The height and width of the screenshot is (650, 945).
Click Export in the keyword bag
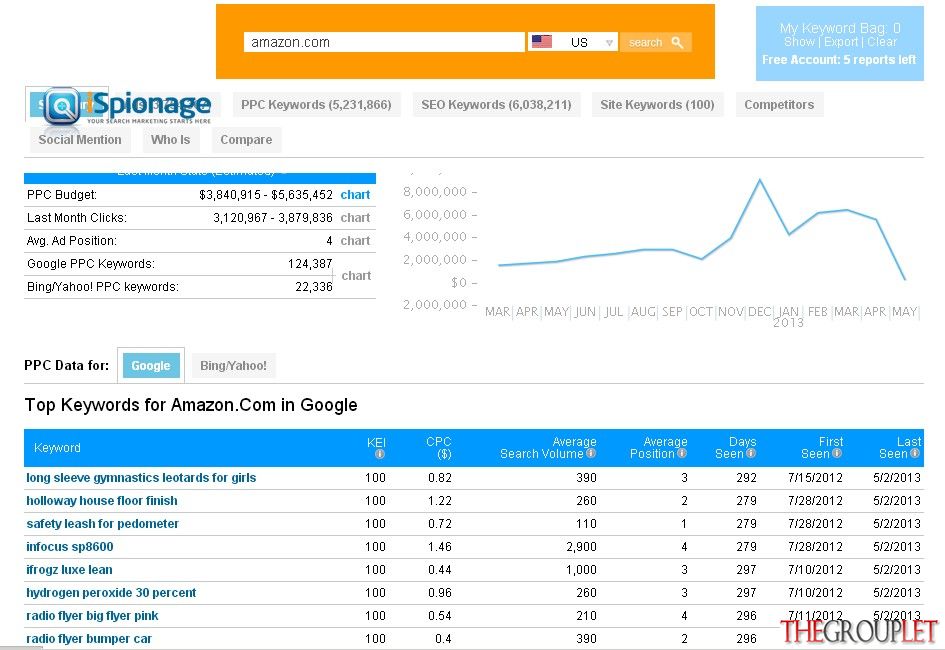coord(841,42)
